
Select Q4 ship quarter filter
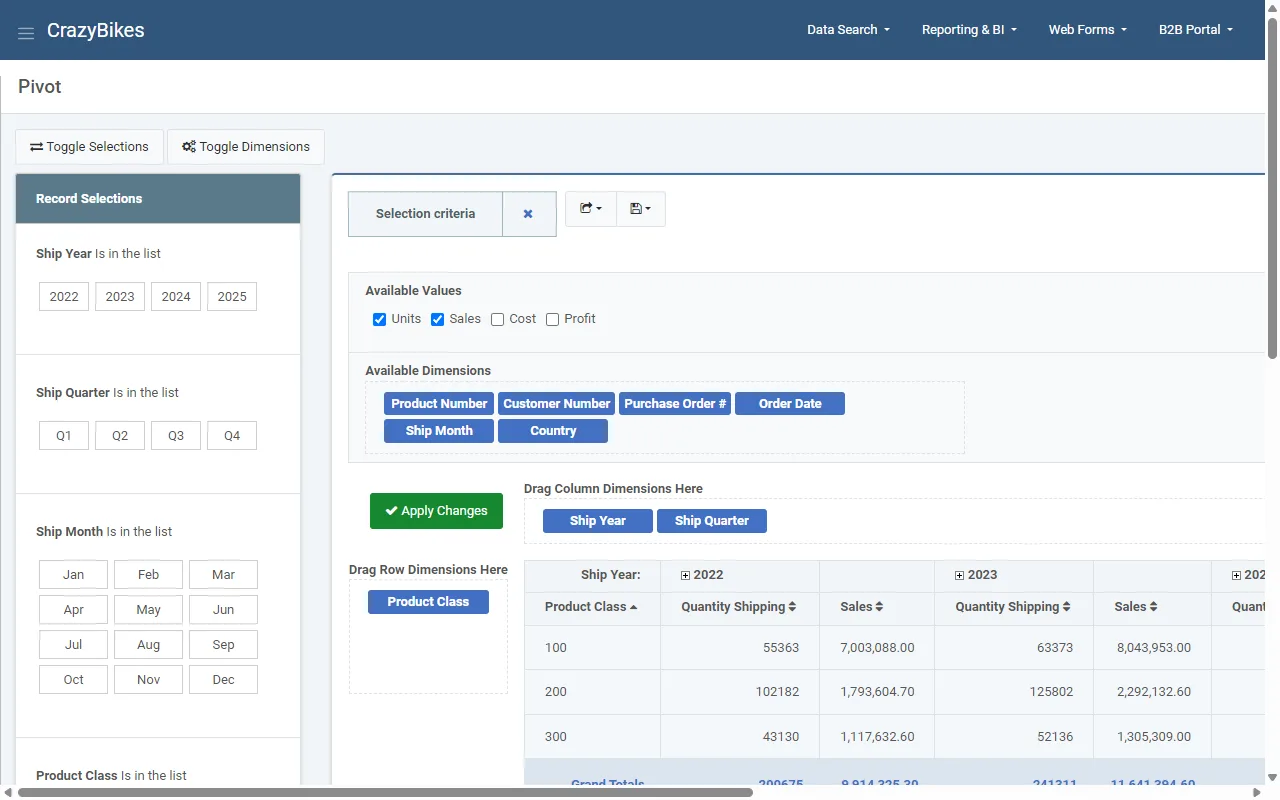pos(232,436)
